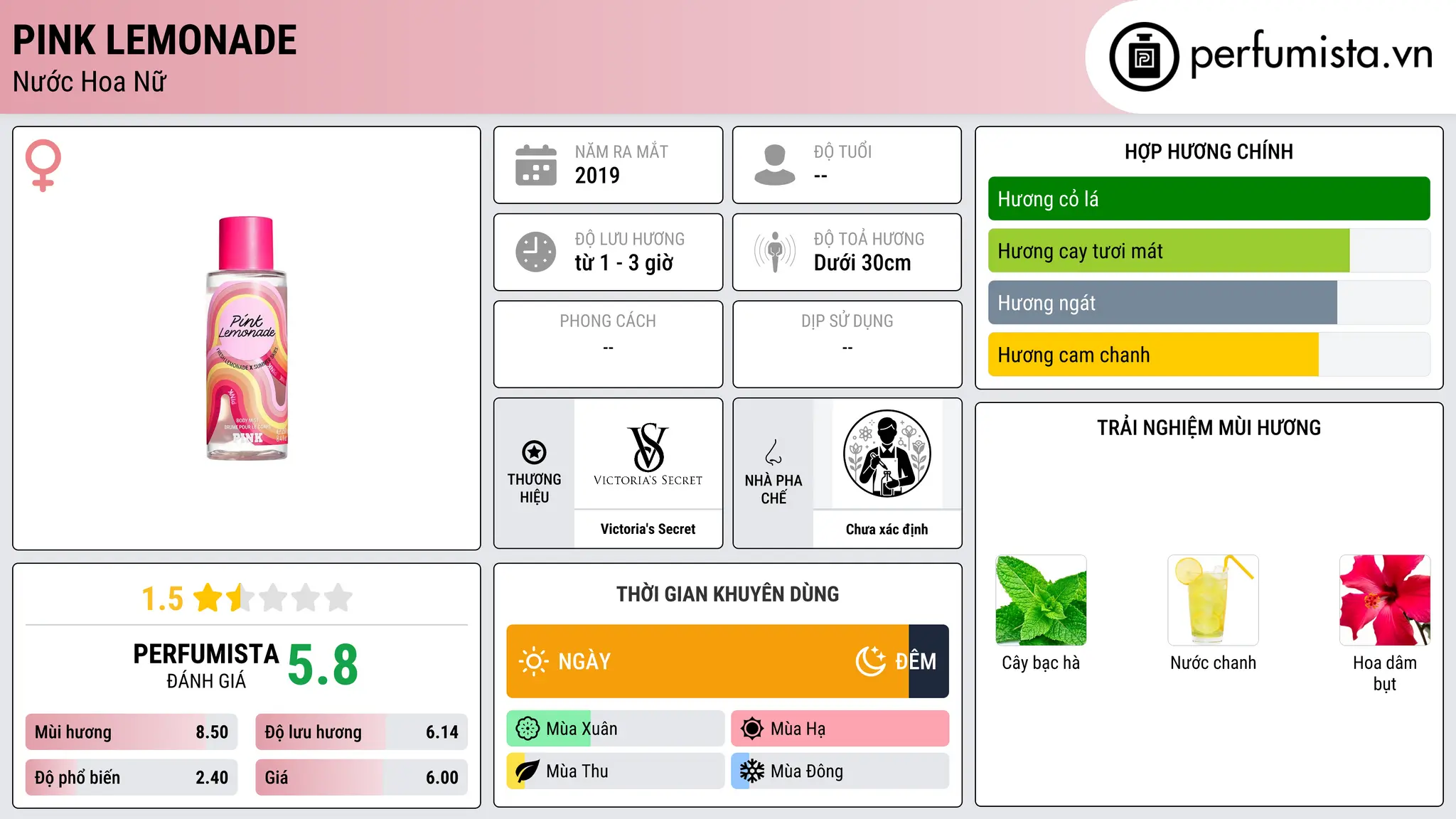Click the Hoa dâm bụt caption

tap(1385, 673)
